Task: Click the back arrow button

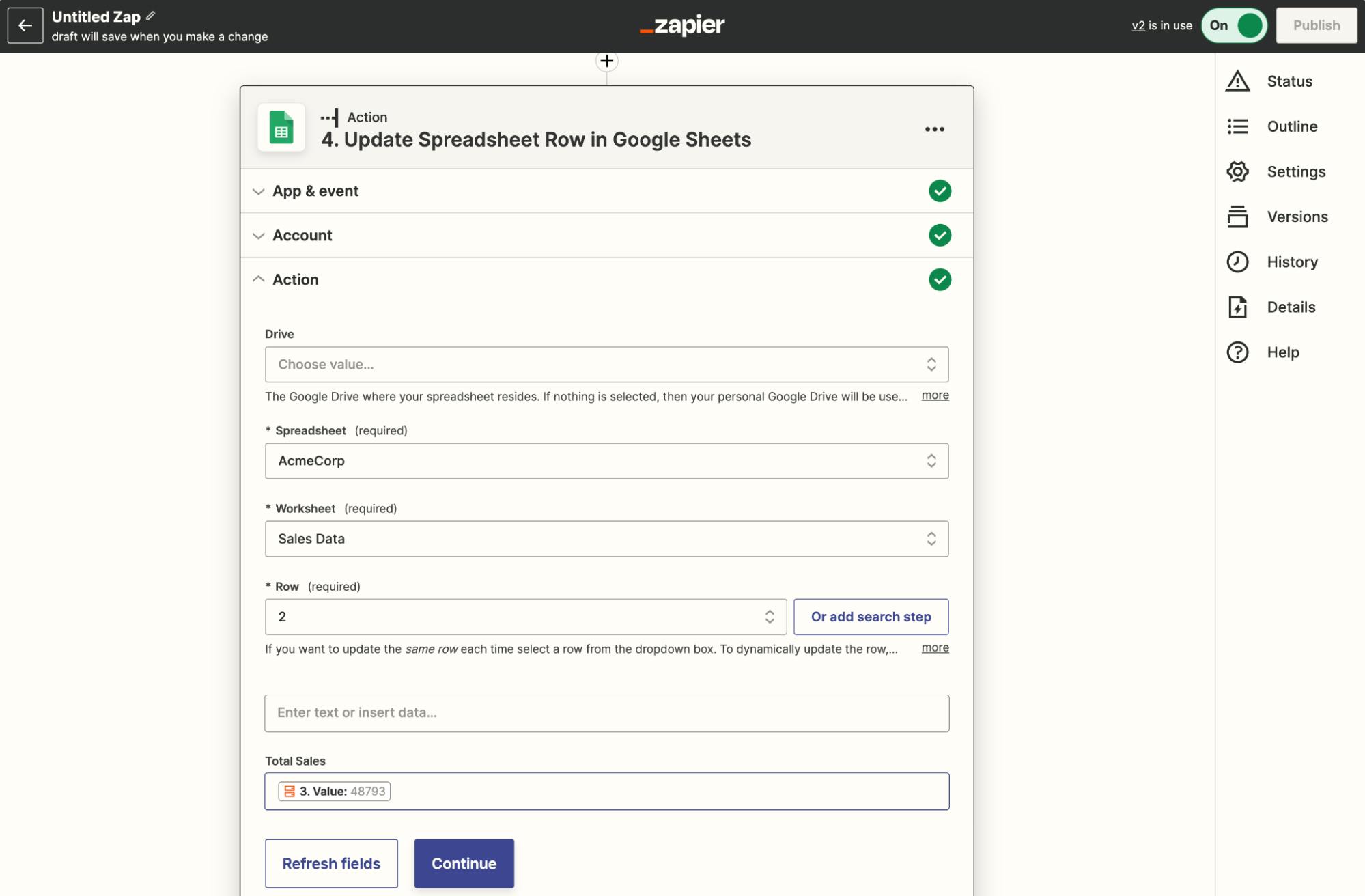Action: (25, 25)
